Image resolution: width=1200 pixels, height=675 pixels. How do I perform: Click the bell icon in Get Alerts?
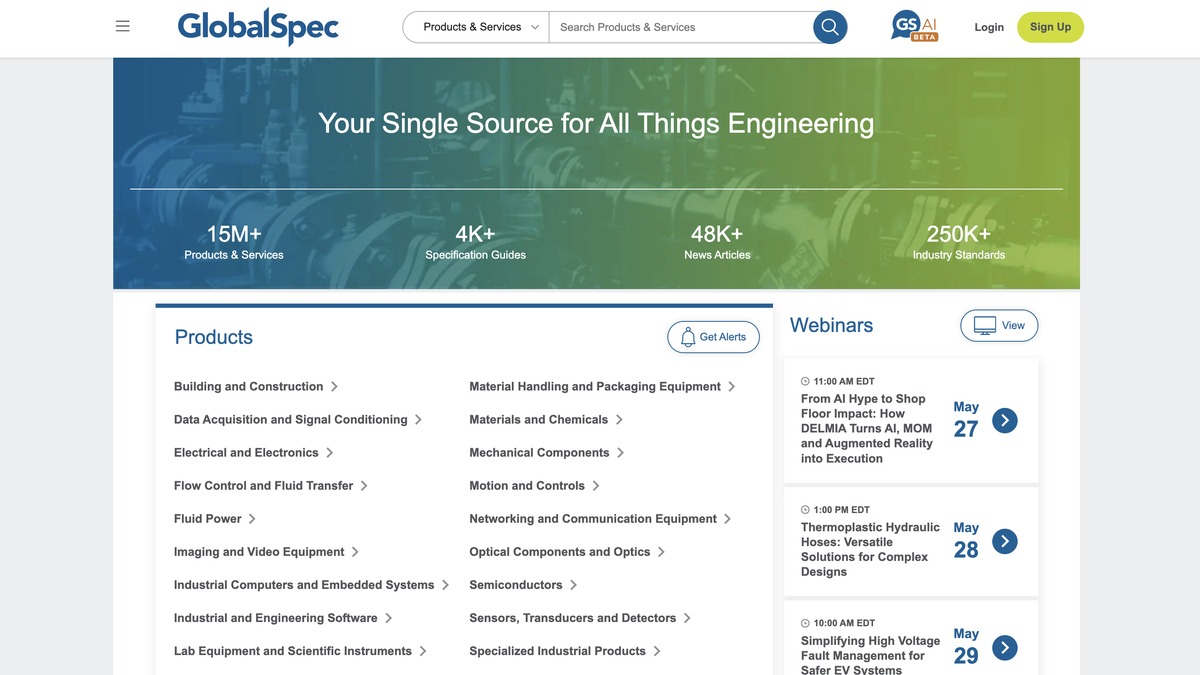point(687,337)
